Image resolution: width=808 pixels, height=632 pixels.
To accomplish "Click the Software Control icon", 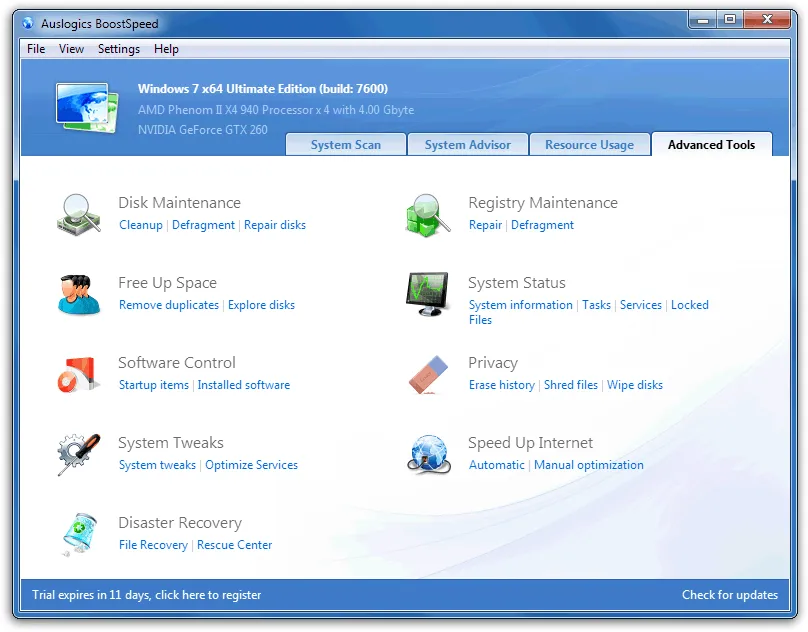I will coord(79,374).
